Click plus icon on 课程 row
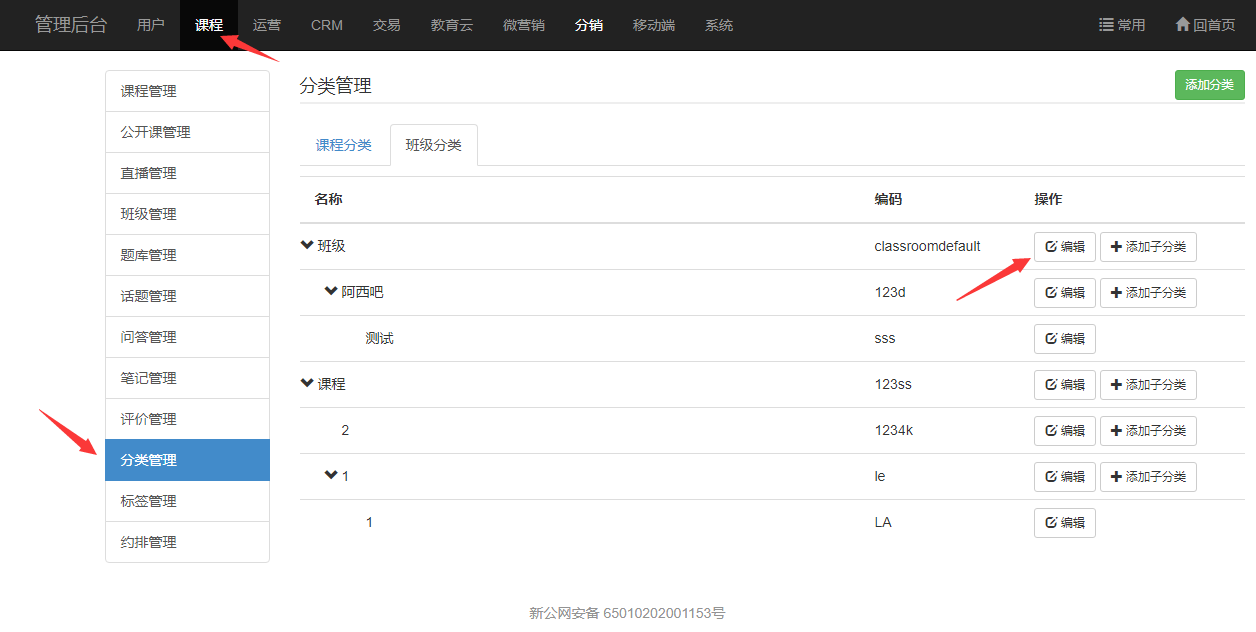Screen dimensions: 1256x632 pos(1116,385)
